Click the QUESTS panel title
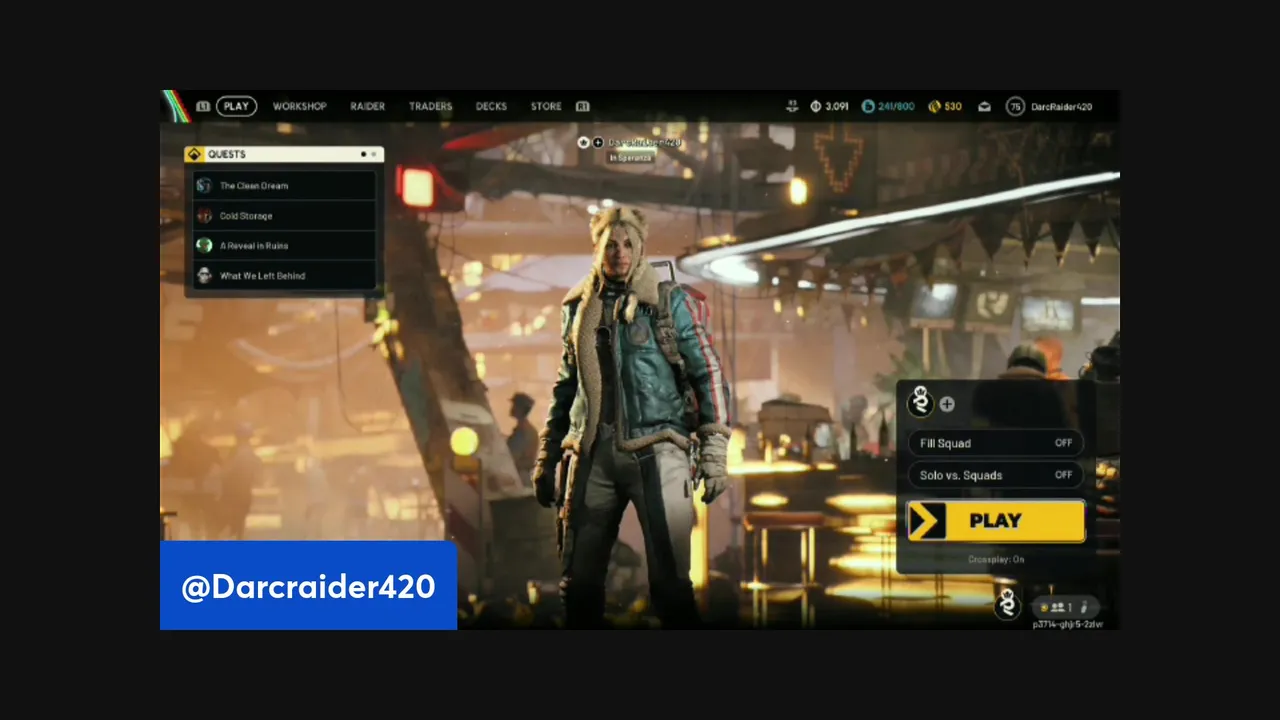Screen dimensions: 1280x720 (x=227, y=154)
